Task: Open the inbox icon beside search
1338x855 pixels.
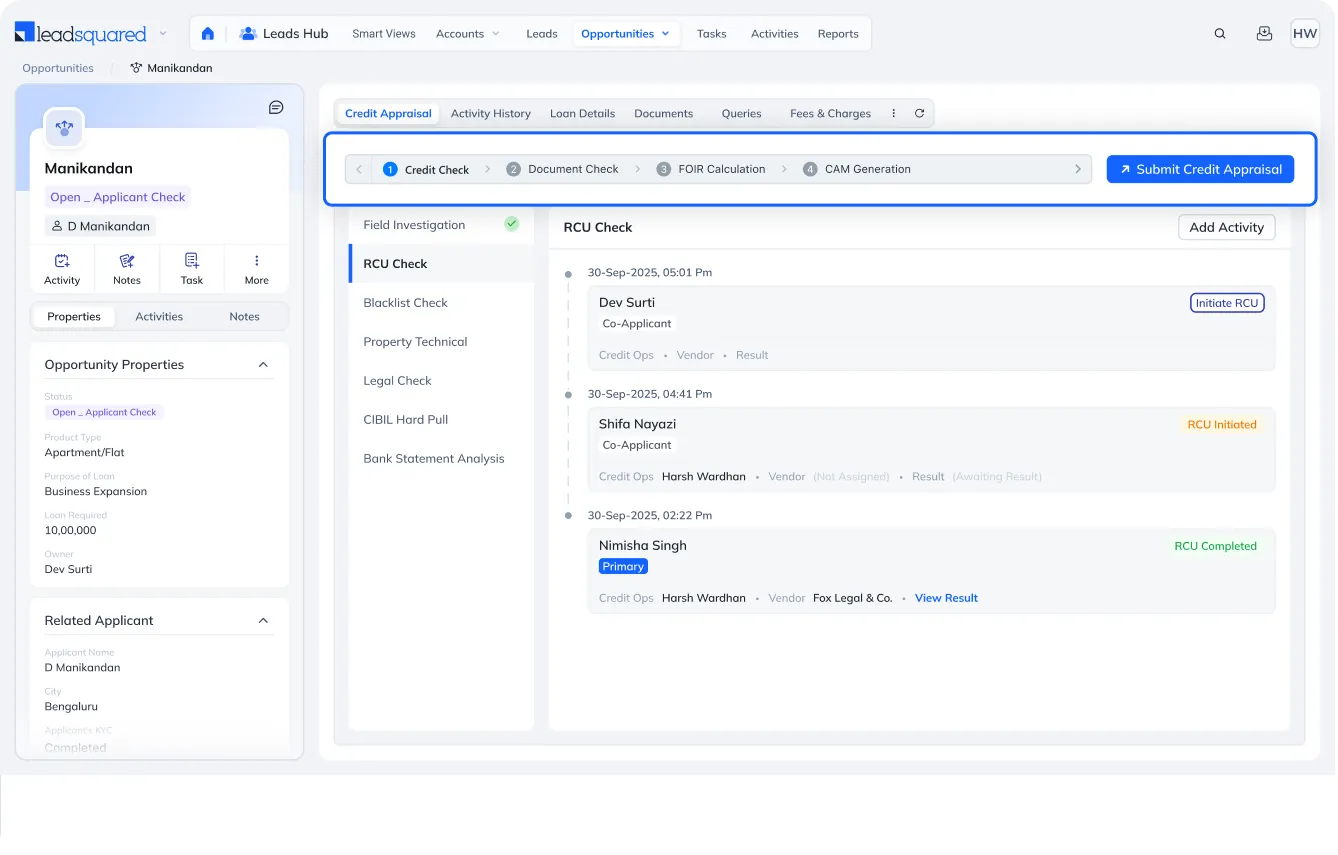Action: tap(1264, 34)
